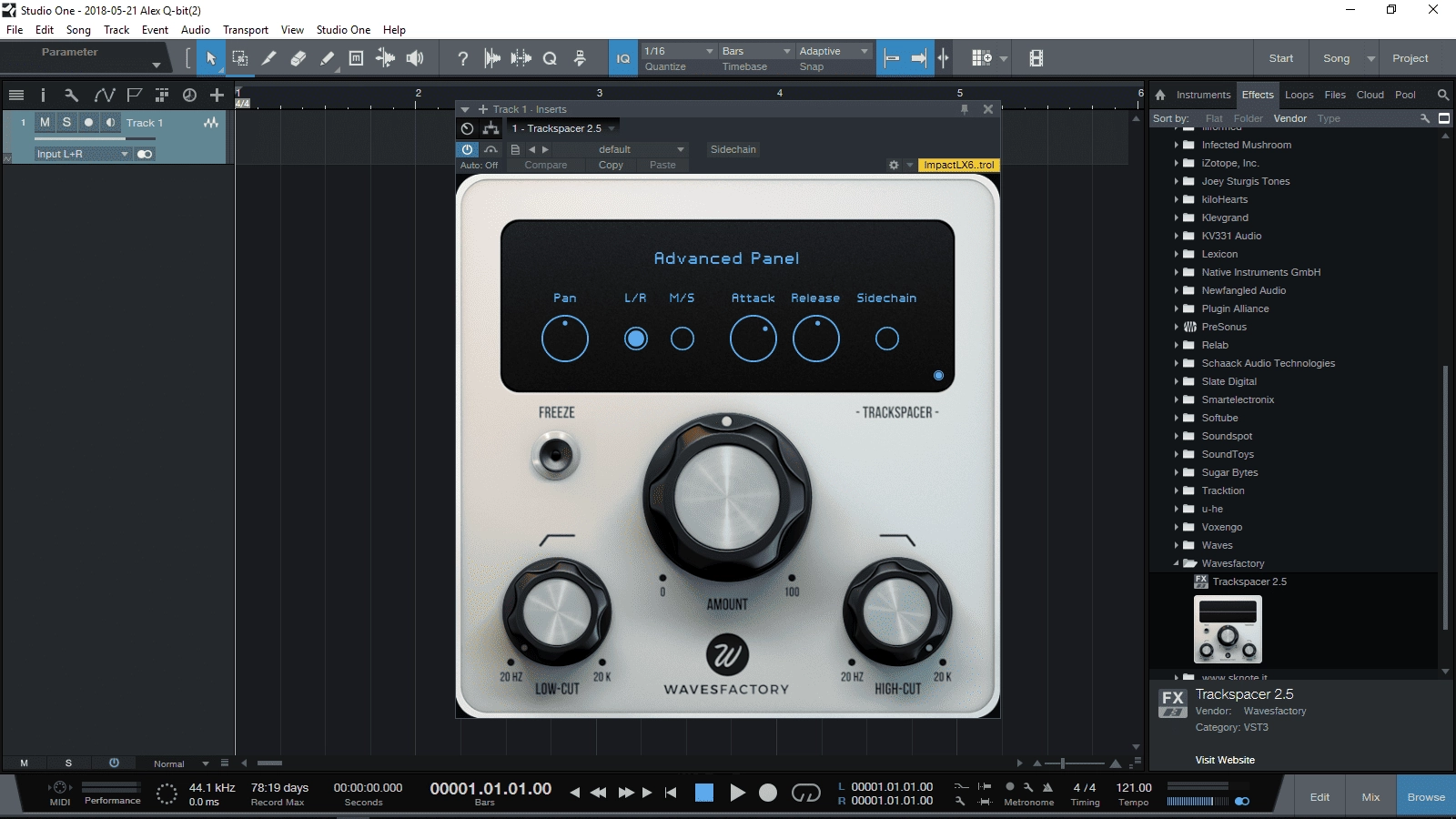Open the Studio One menu

343,30
